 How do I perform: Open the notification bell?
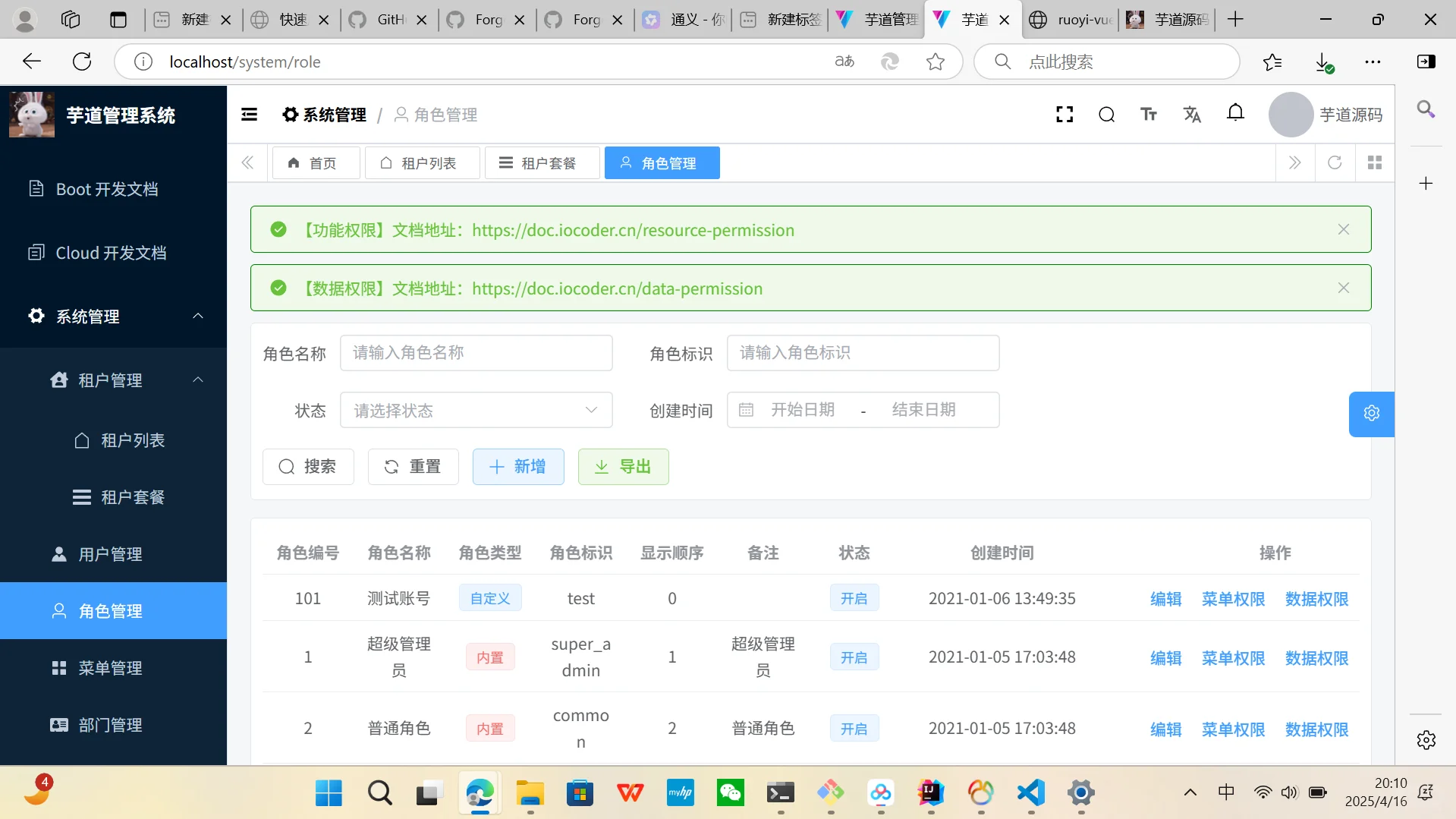coord(1235,112)
